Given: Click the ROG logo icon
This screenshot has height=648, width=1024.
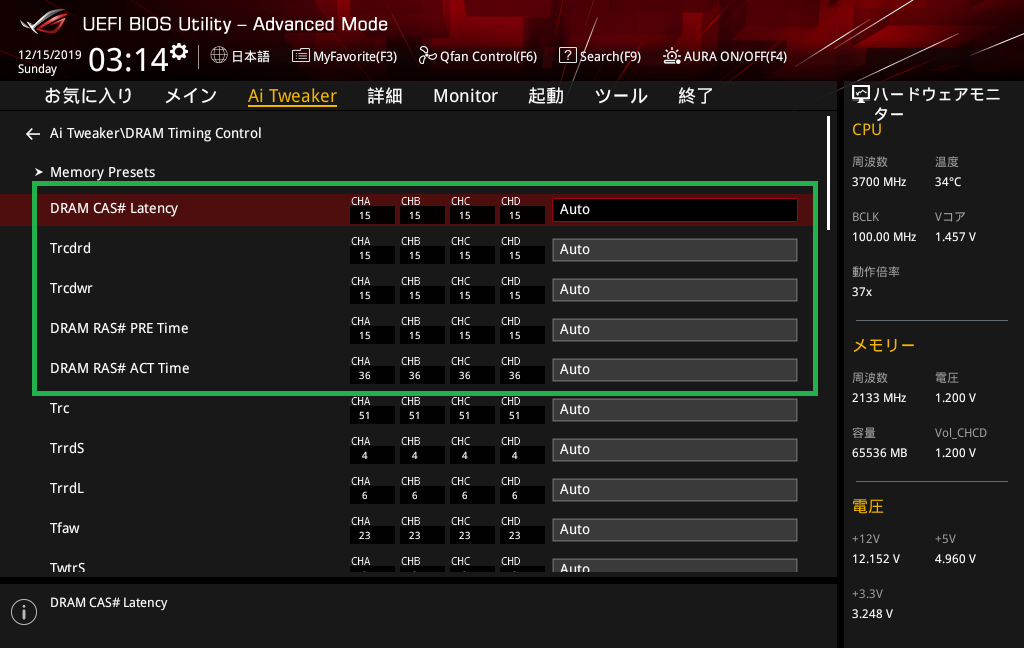Looking at the screenshot, I should (x=44, y=22).
